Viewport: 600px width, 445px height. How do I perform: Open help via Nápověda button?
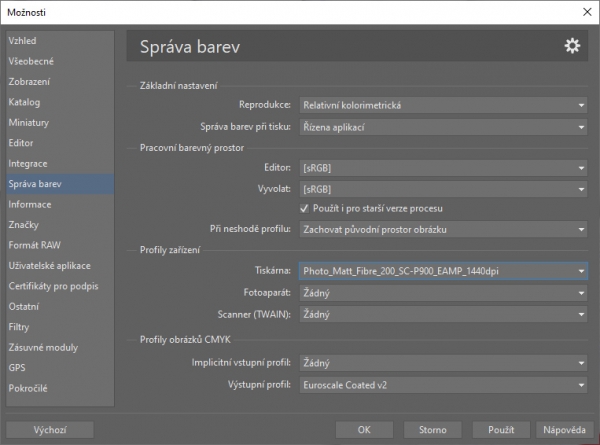pos(564,430)
